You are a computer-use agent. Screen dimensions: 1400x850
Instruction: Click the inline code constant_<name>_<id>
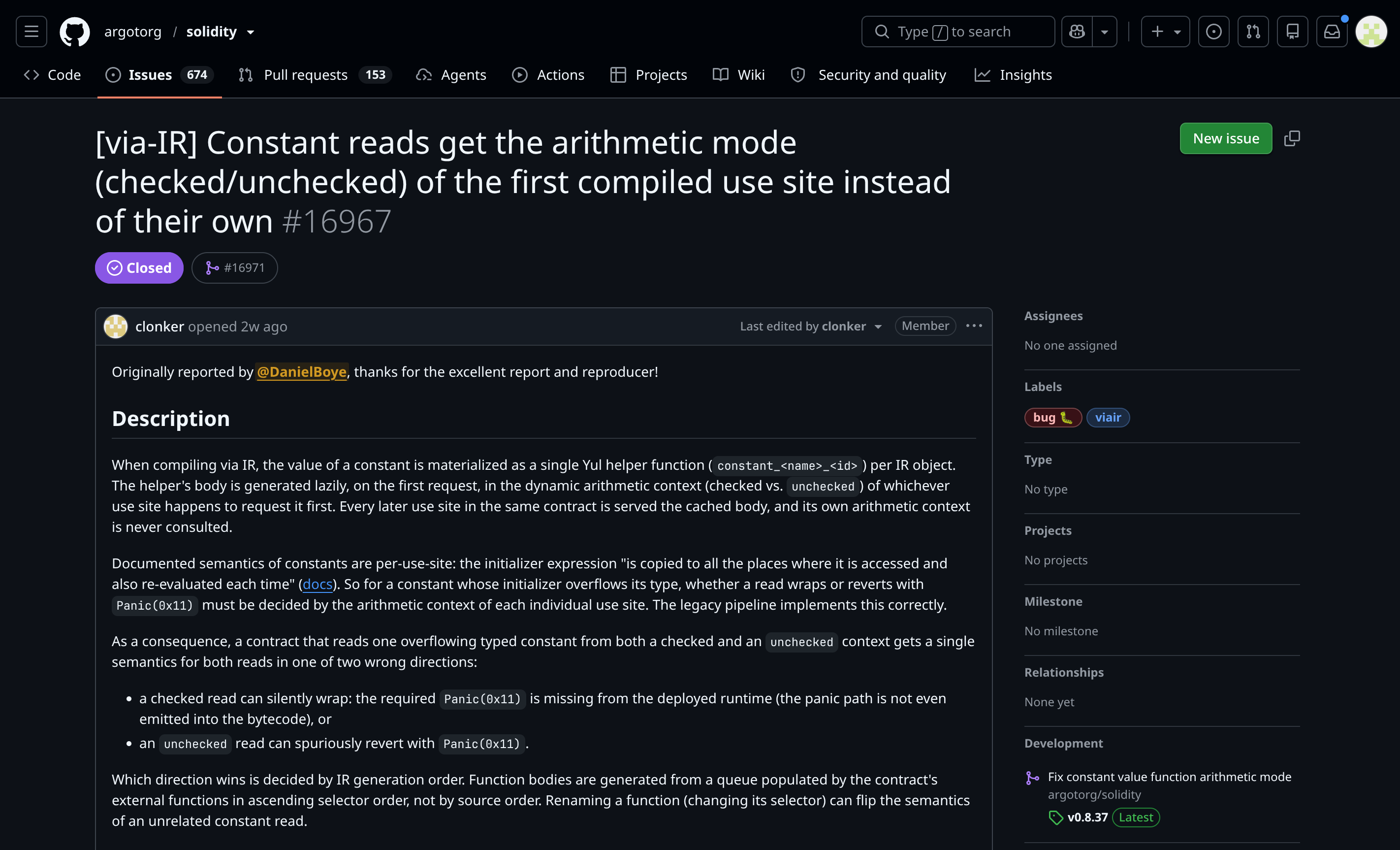(787, 466)
